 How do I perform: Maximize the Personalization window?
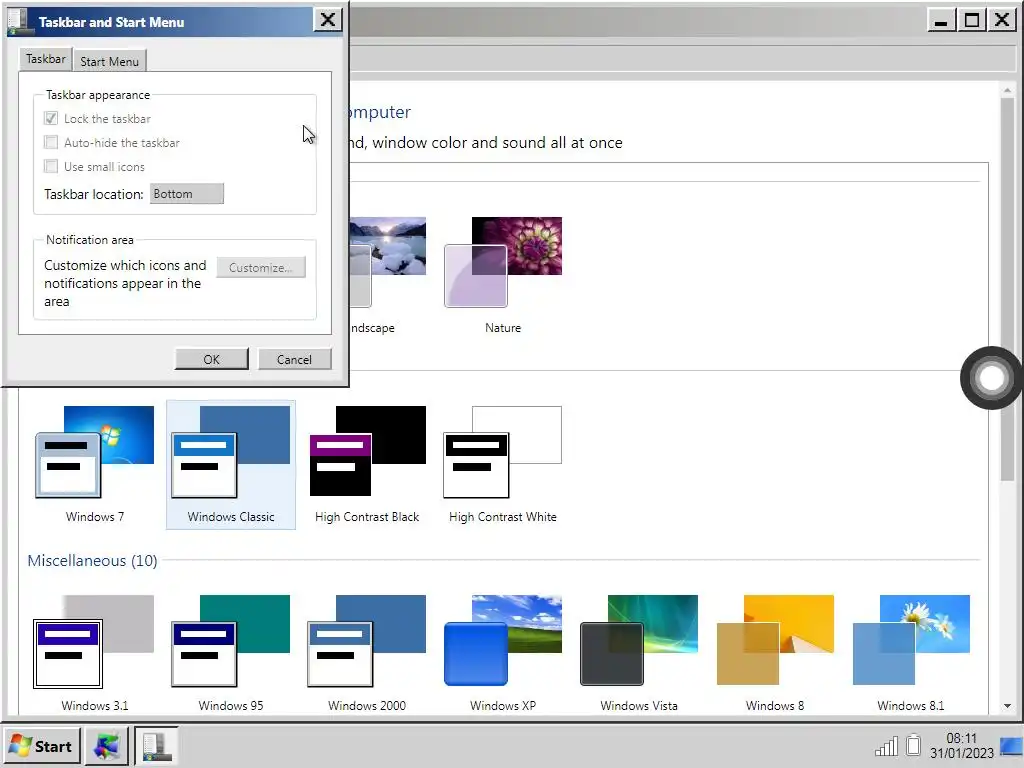[x=971, y=20]
